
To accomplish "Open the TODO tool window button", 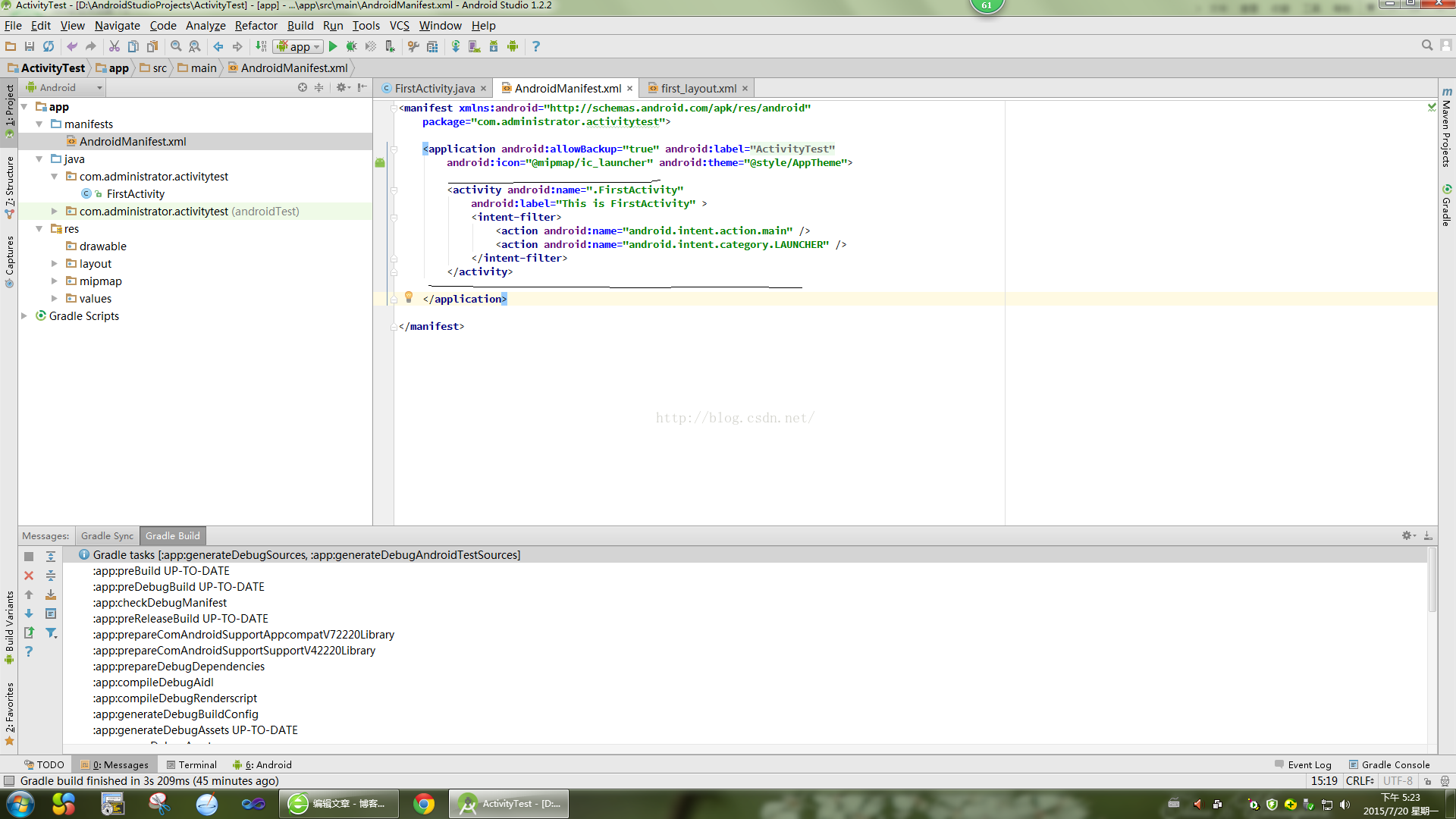I will [x=44, y=764].
